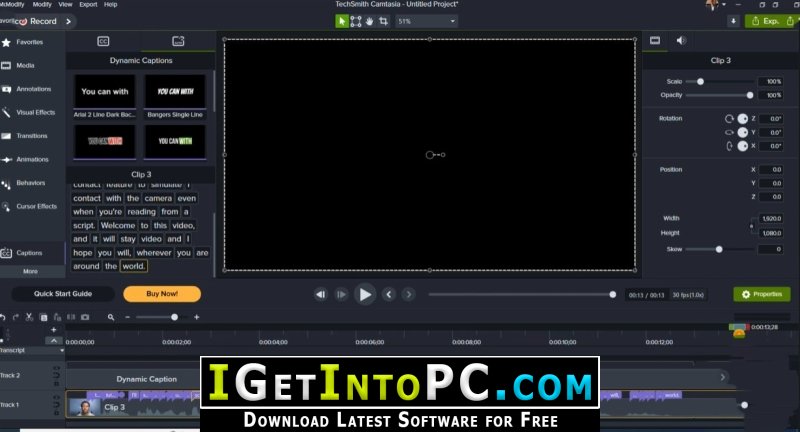Edit the Position X value field

tap(770, 169)
